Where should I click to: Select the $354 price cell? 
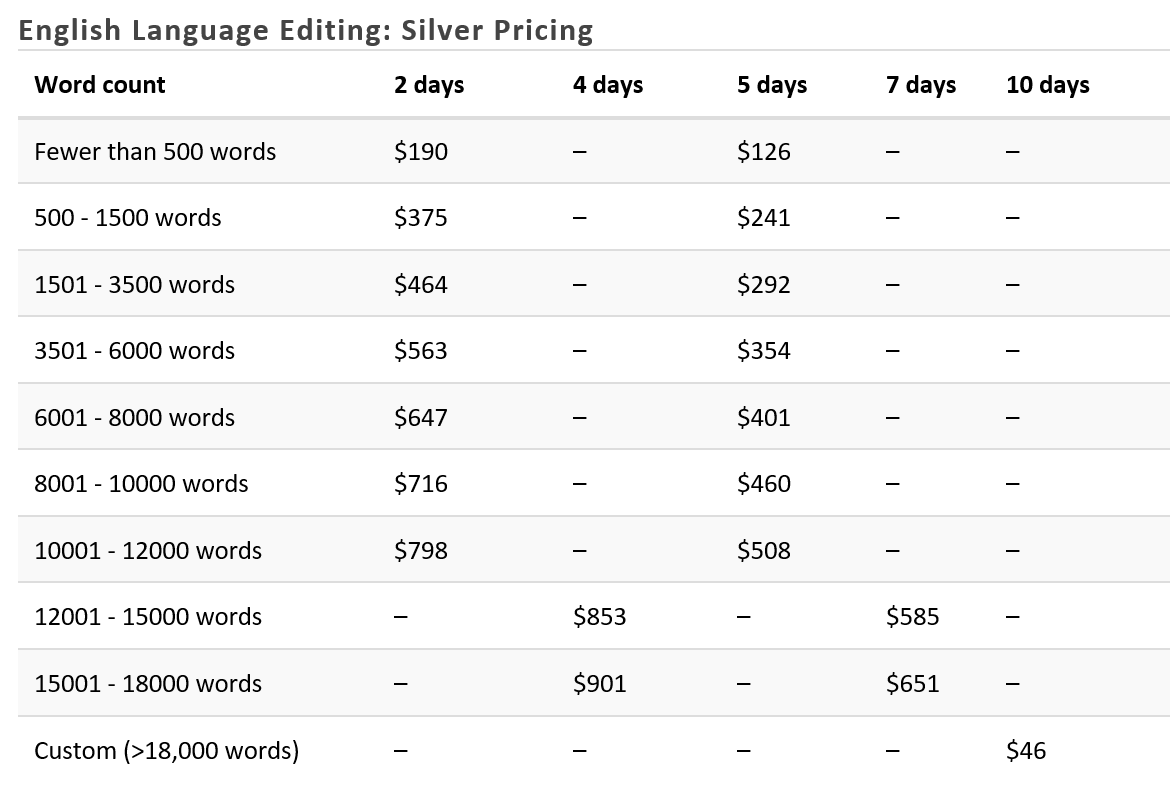pyautogui.click(x=764, y=351)
